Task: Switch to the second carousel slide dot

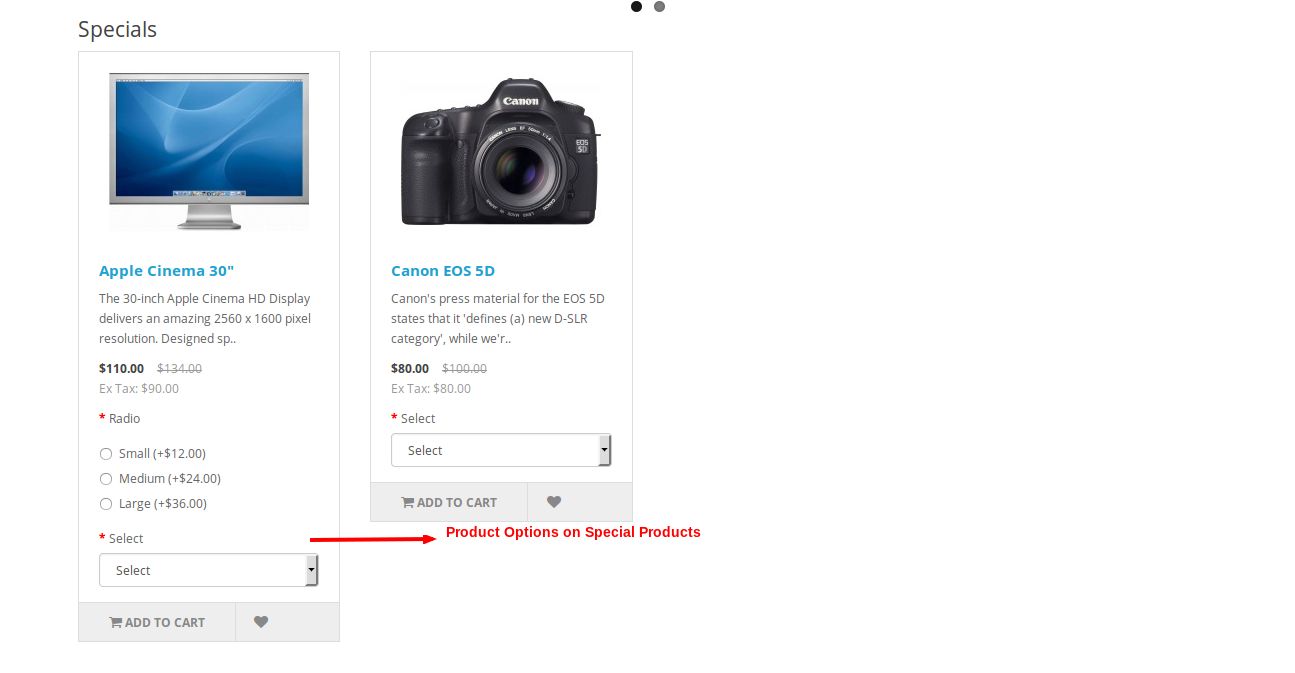Action: 659,6
